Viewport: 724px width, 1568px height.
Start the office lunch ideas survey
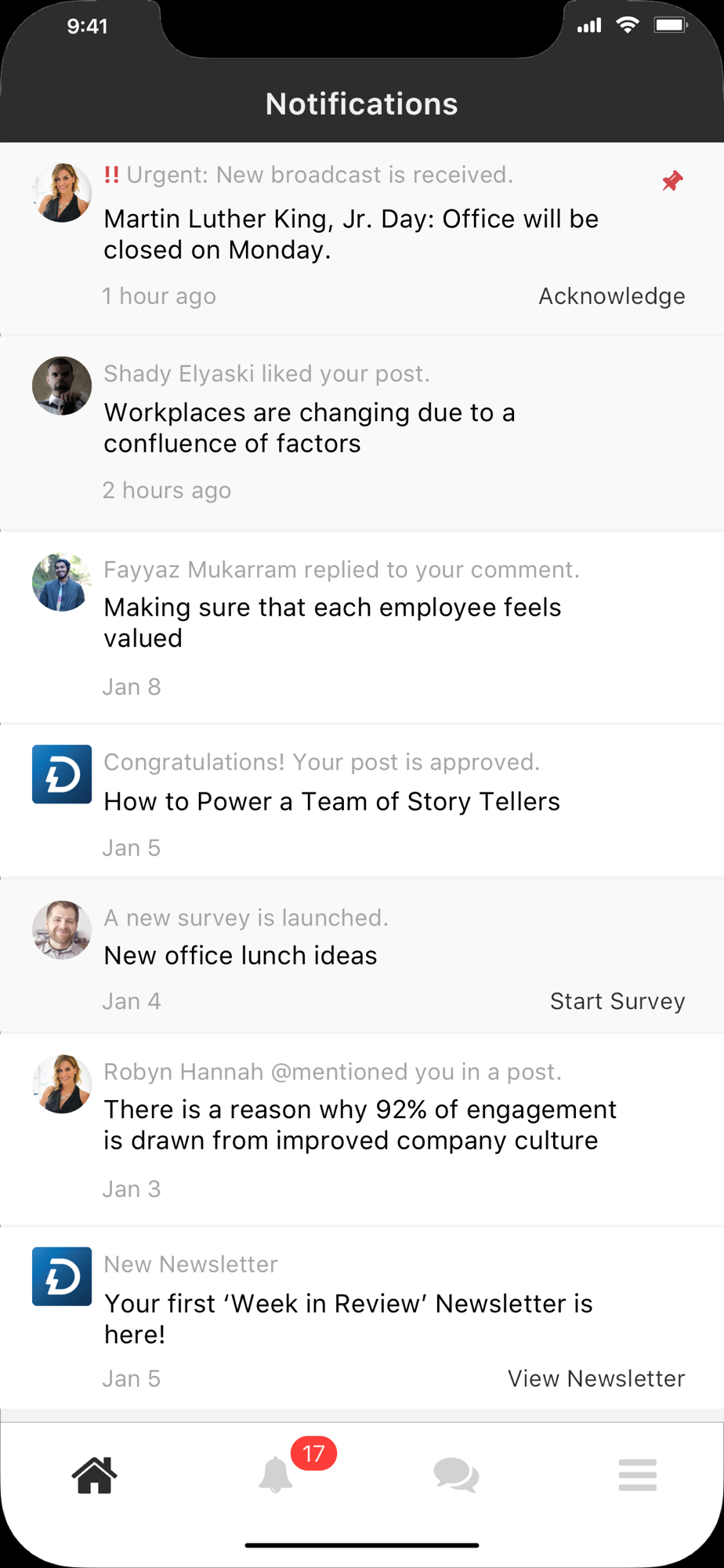pos(617,1001)
